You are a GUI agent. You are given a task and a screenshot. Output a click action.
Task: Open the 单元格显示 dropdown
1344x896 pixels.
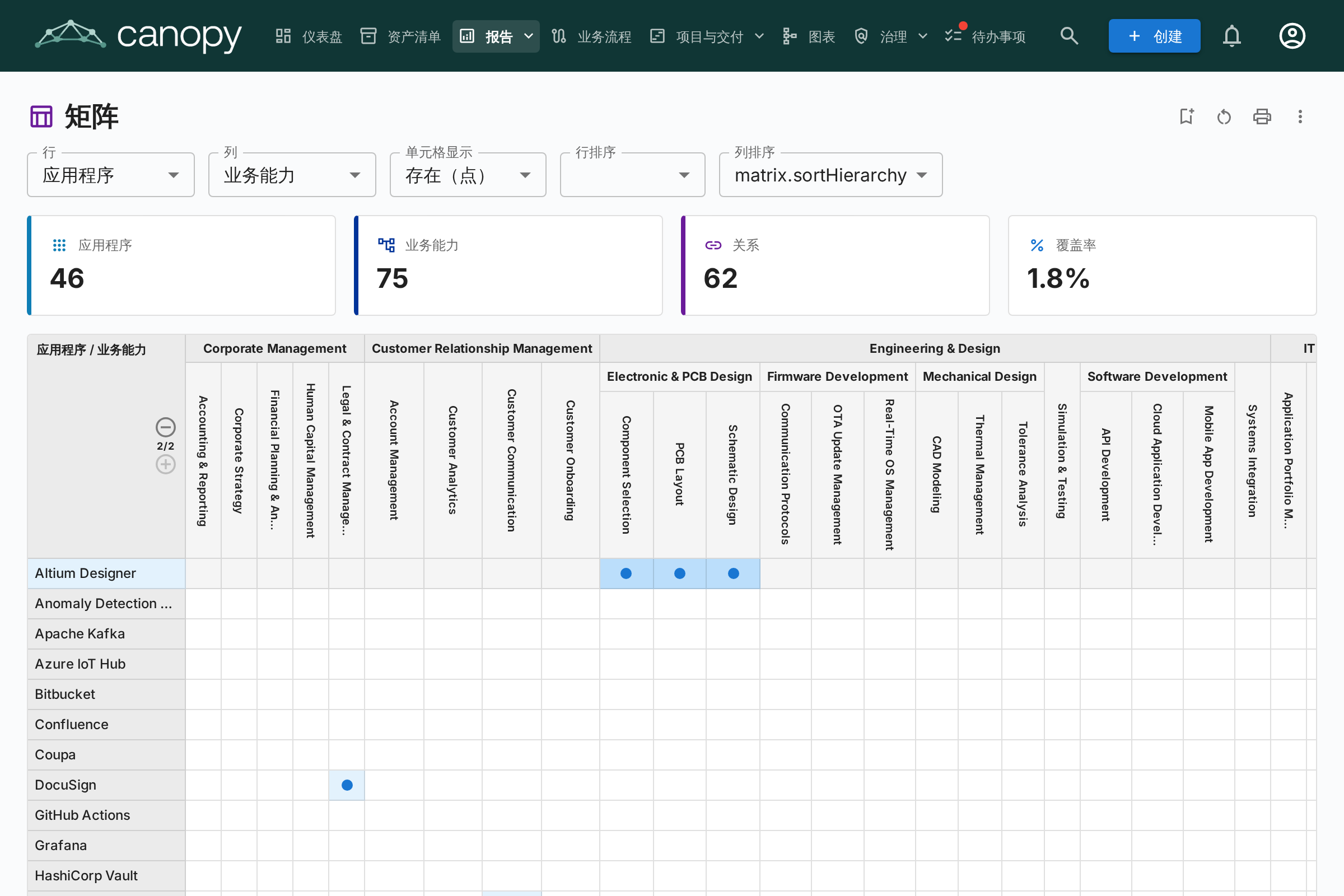(468, 175)
